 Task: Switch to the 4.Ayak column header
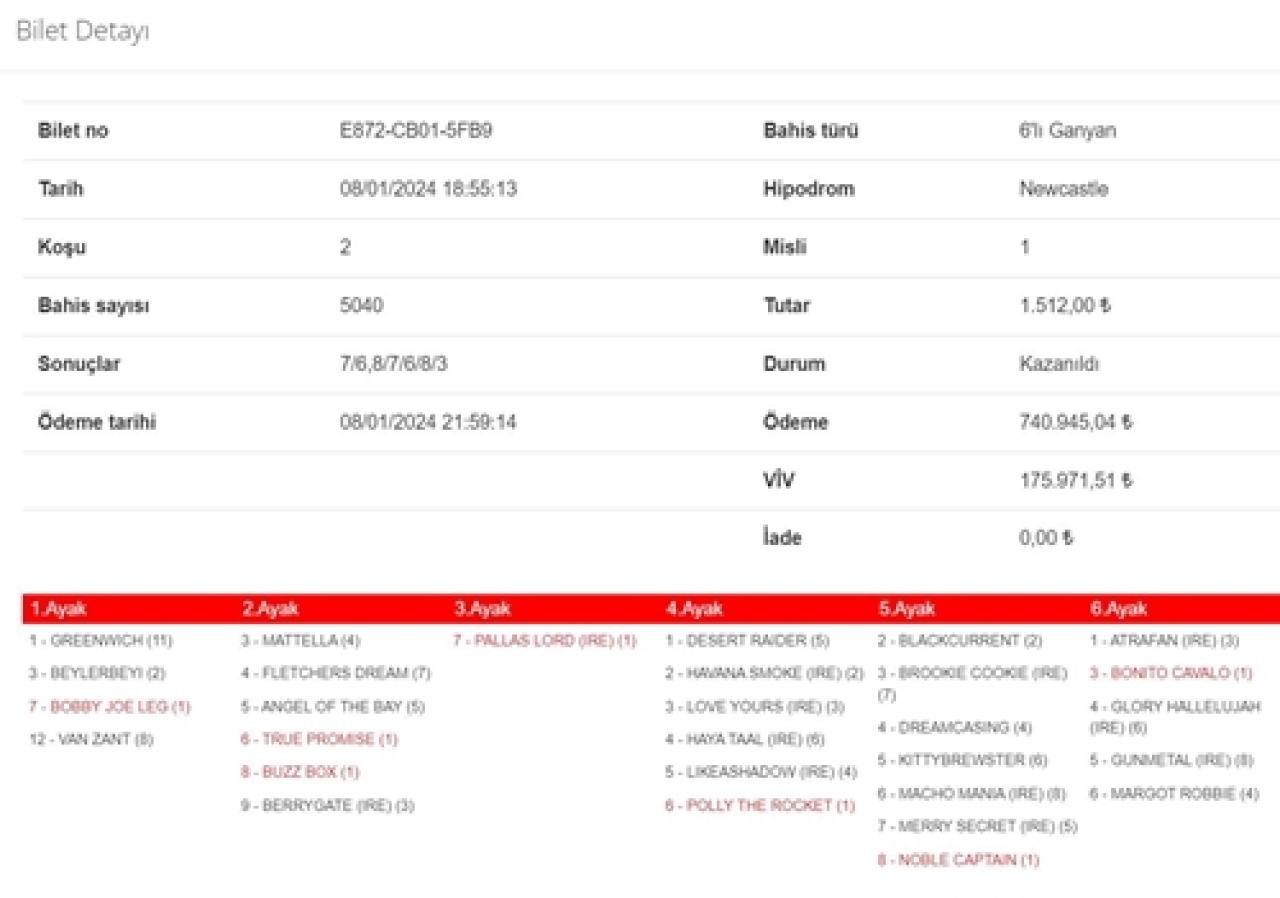click(x=694, y=609)
